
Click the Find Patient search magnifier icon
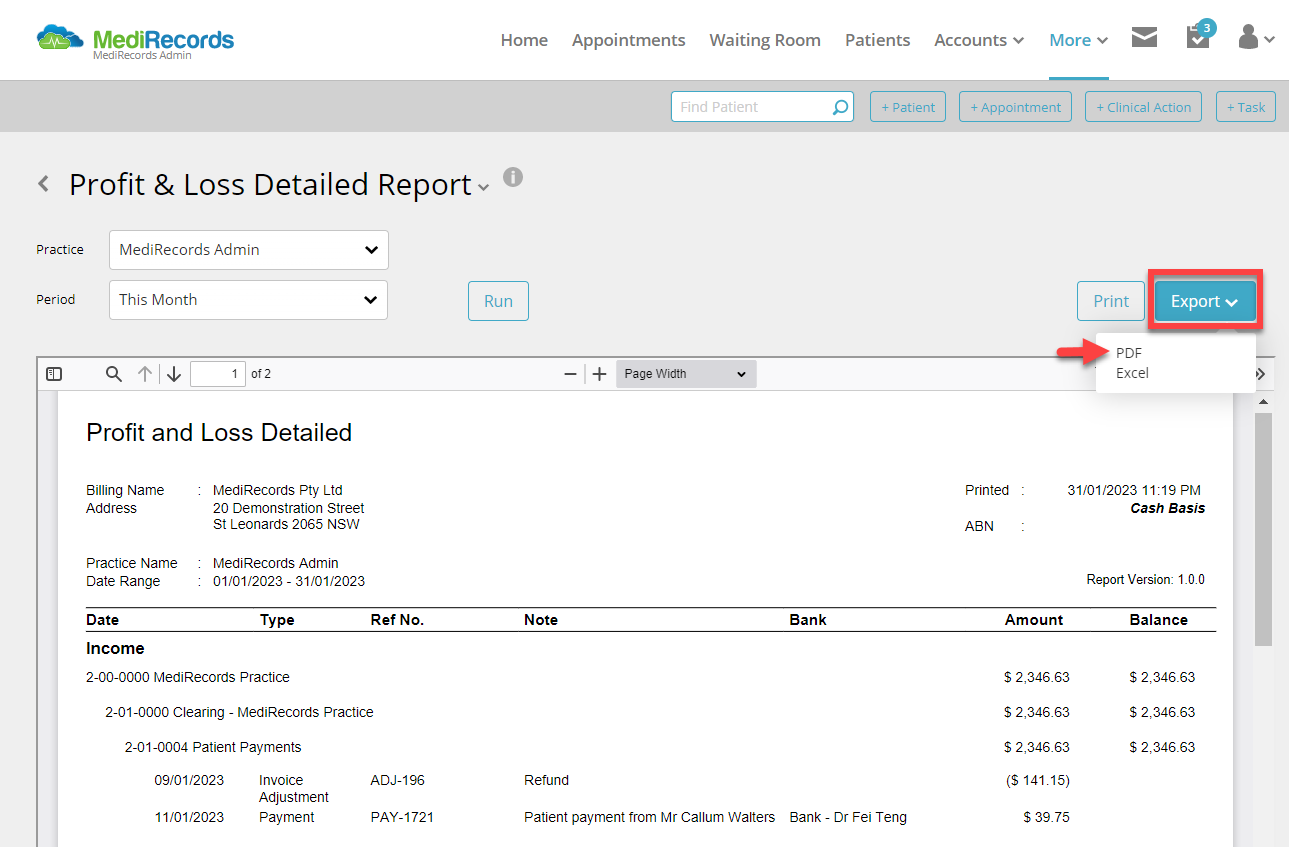tap(840, 107)
